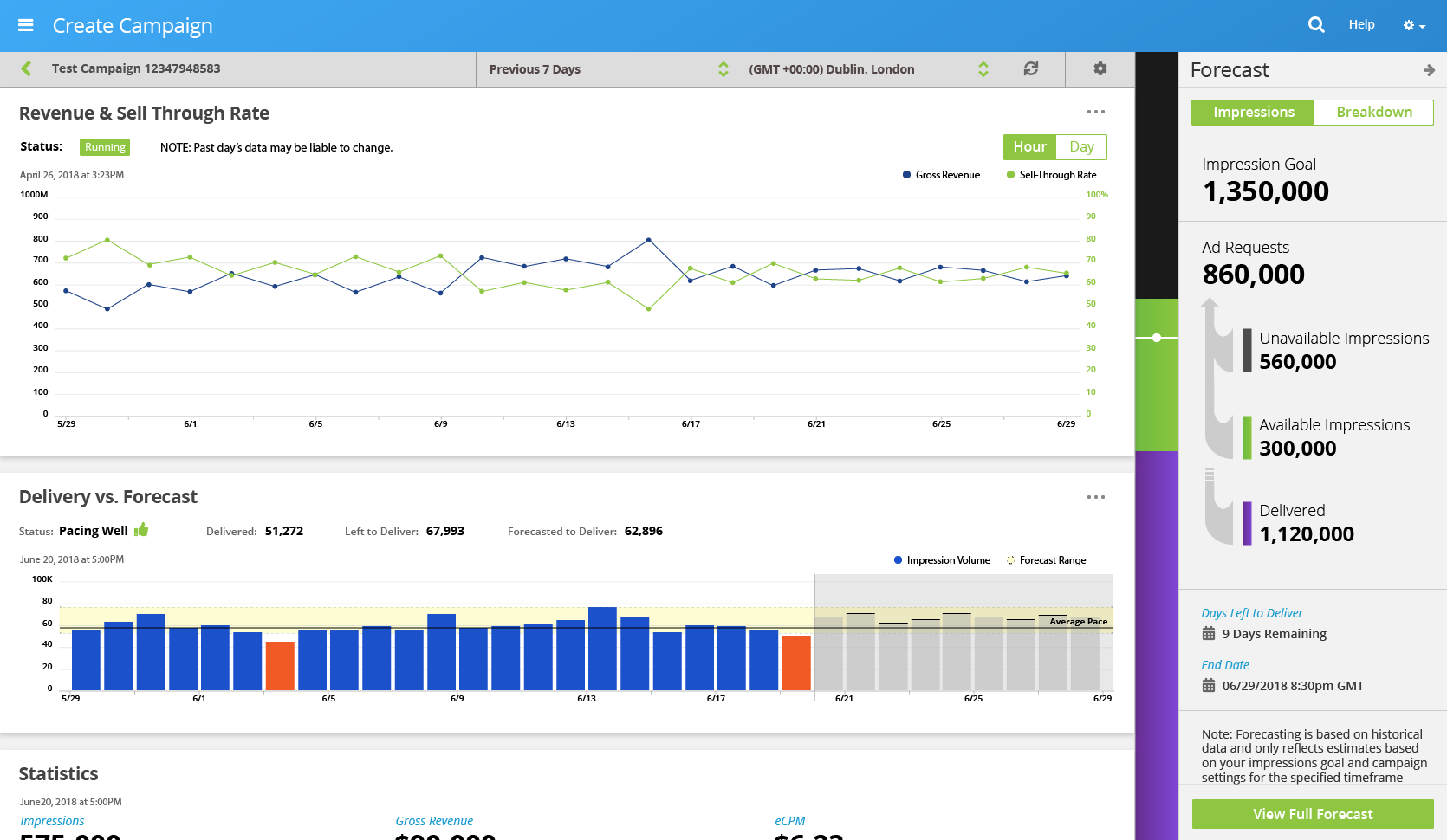
Task: Switch the chart to Hour view
Action: 1029,147
